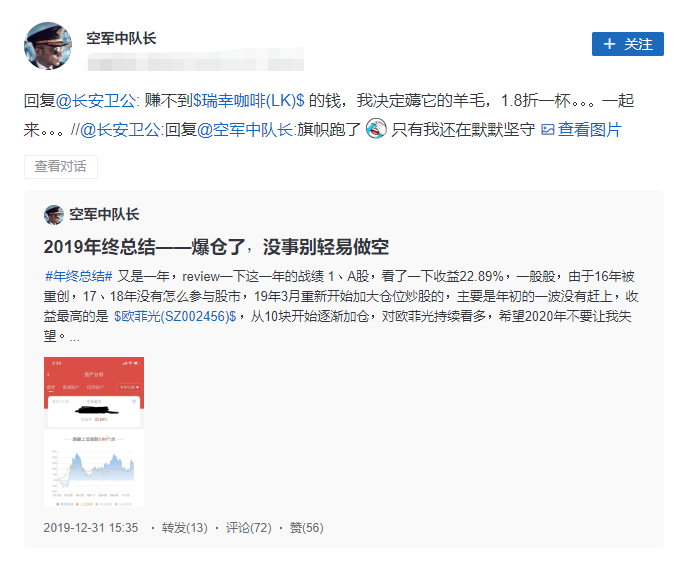Click the small avatar in the quoted post
The image size is (689, 563).
pyautogui.click(x=54, y=214)
